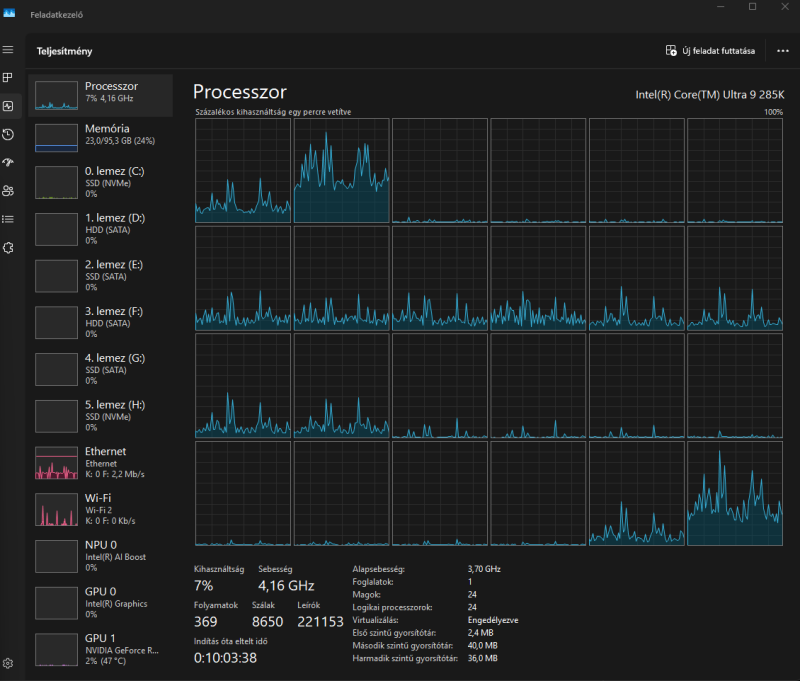Click the '4,16 GHz' speed value
Image resolution: width=800 pixels, height=681 pixels.
286,586
